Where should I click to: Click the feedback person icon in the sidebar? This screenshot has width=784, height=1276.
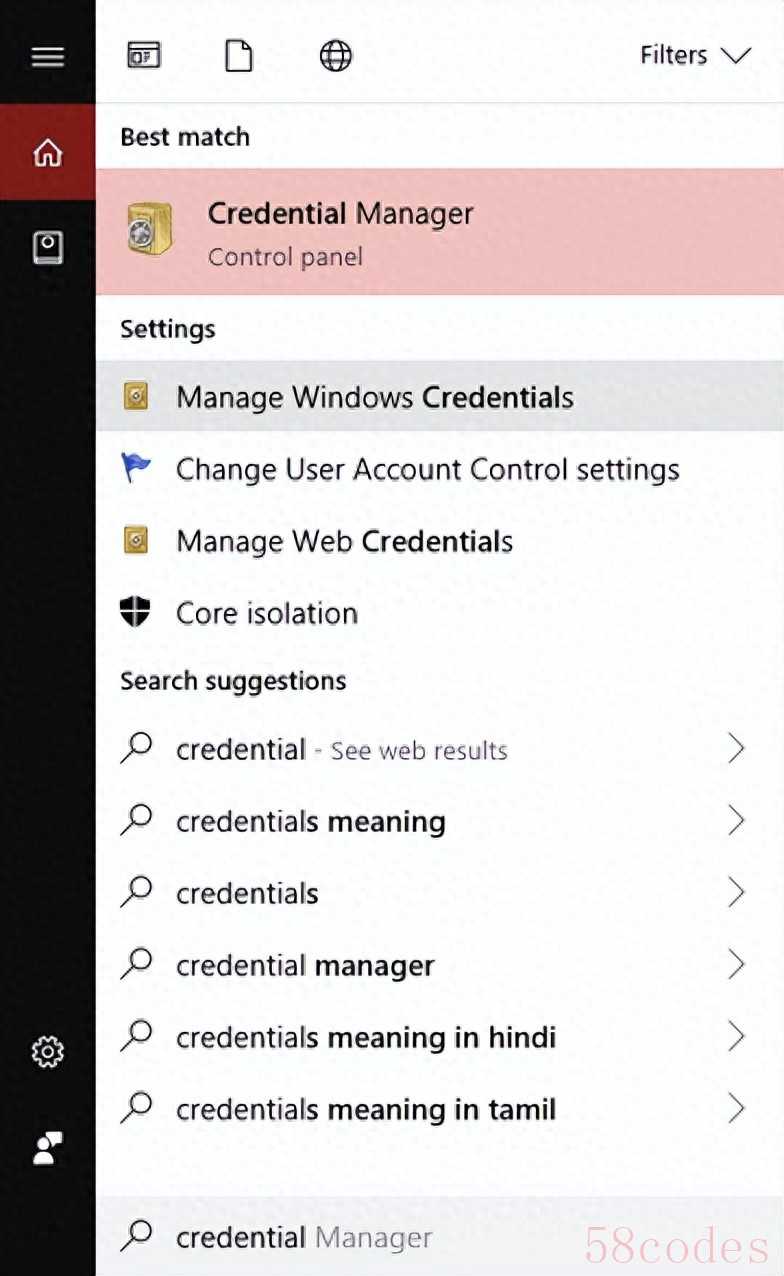47,1148
